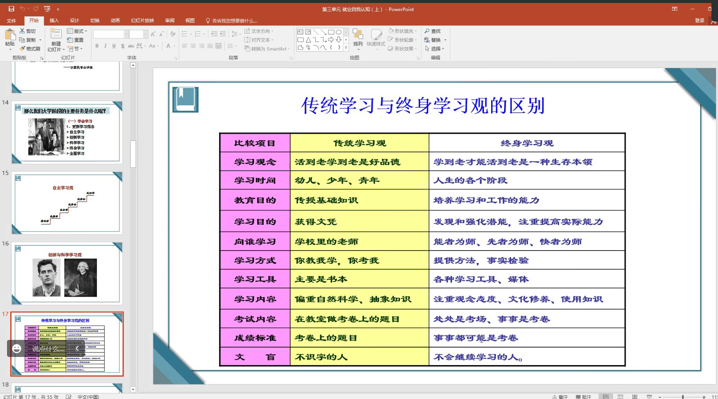
Task: Click the Cut (剪切) scissors icon
Action: click(22, 31)
